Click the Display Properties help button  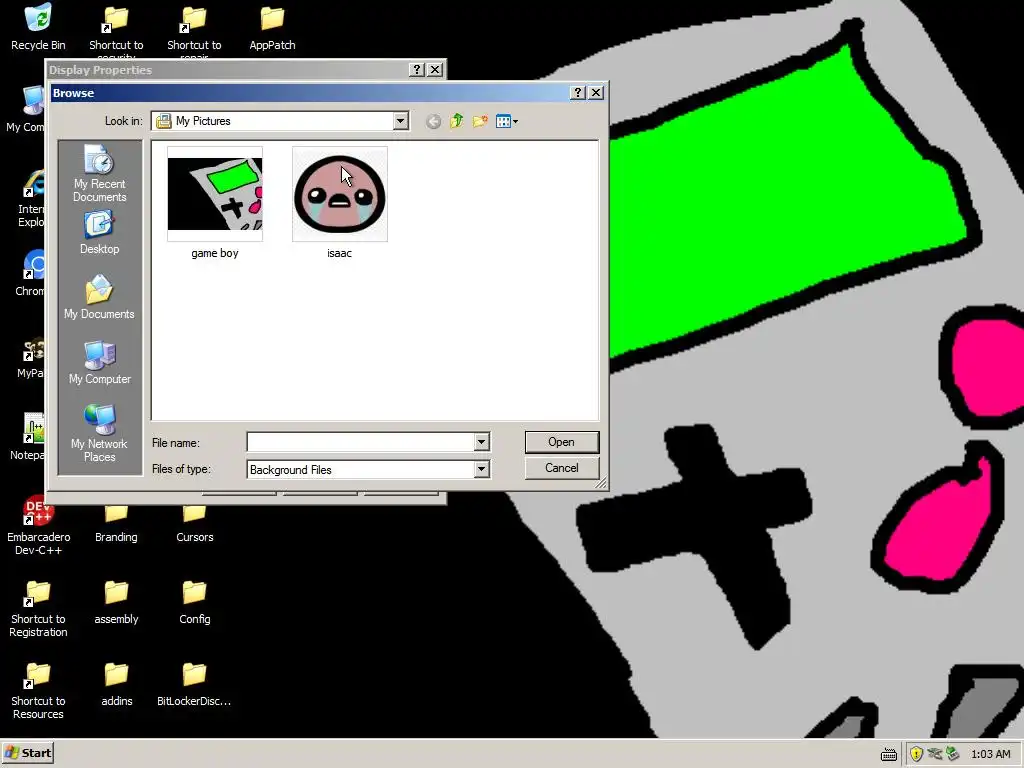point(417,69)
